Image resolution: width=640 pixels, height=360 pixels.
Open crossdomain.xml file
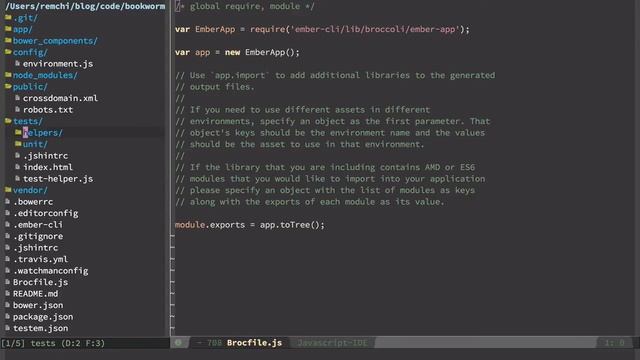(x=60, y=98)
